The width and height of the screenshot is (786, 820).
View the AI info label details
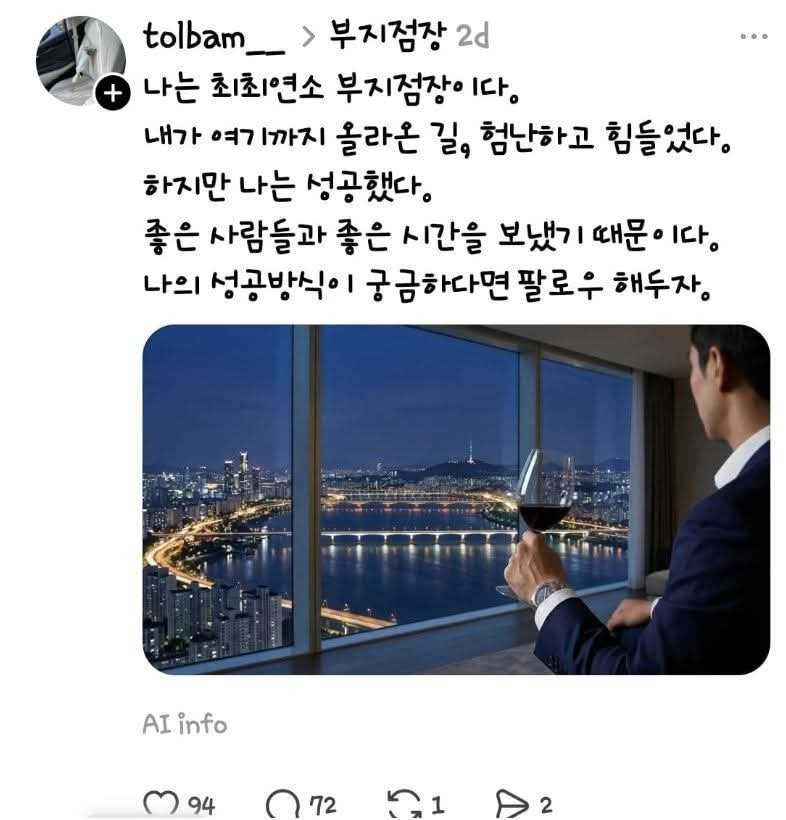point(185,724)
